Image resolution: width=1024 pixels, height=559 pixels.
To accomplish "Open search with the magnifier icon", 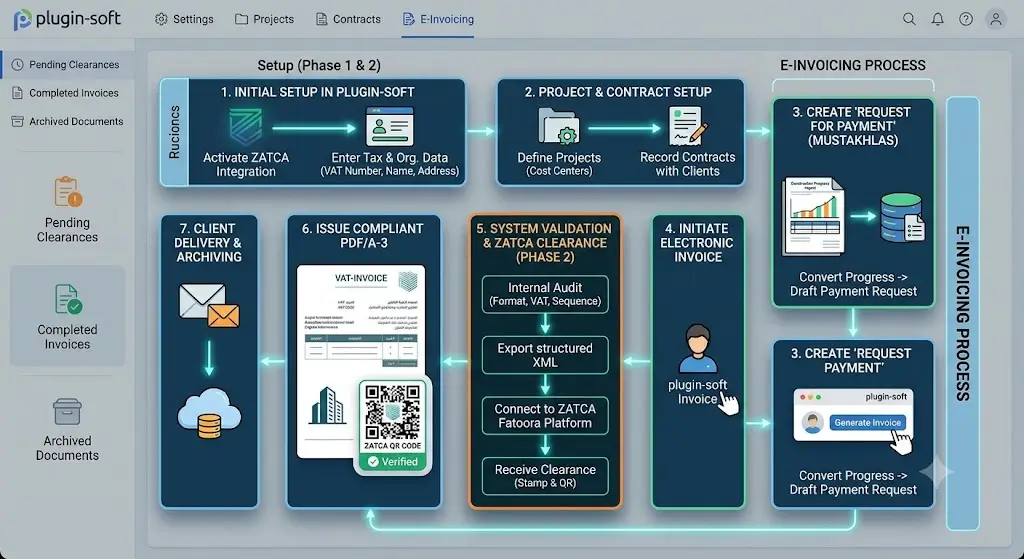I will tap(909, 19).
